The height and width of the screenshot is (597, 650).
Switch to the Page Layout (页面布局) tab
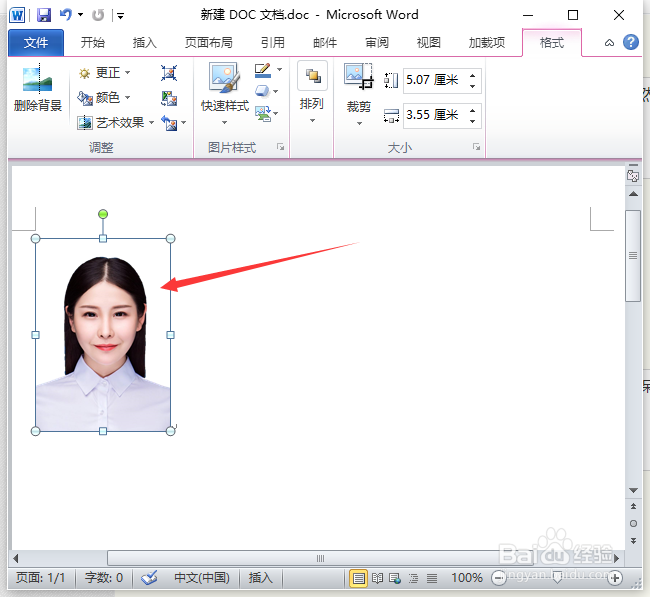pyautogui.click(x=209, y=43)
